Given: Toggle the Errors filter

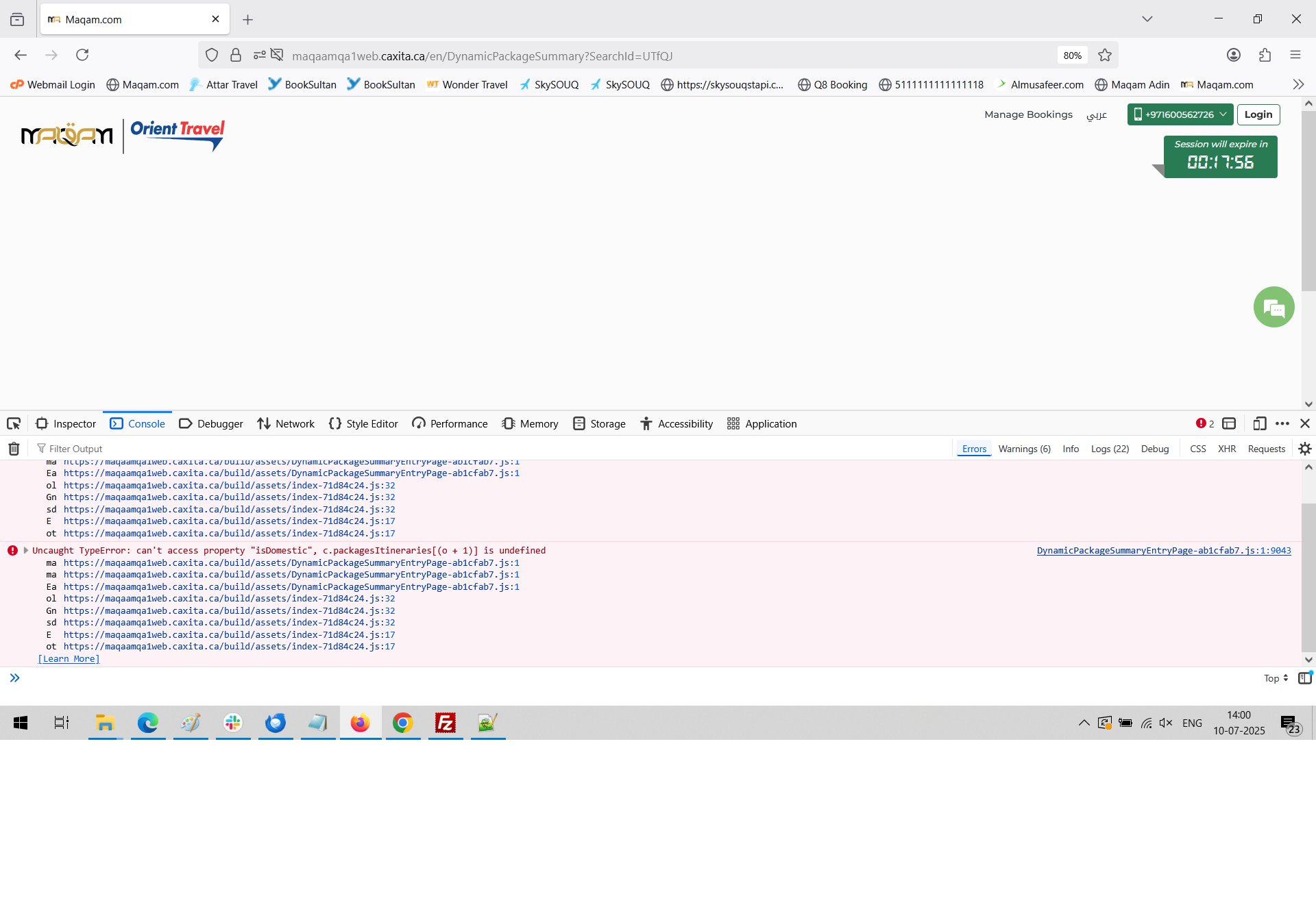Looking at the screenshot, I should 974,449.
